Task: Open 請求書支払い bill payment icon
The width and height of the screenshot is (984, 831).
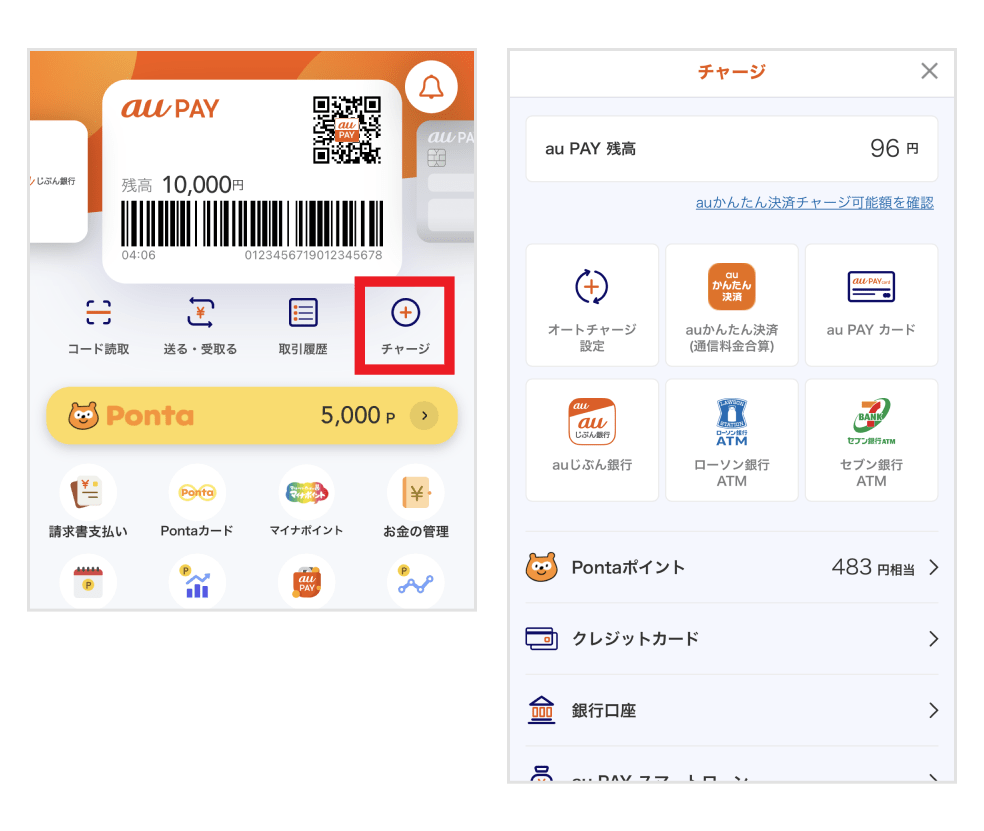Action: [88, 493]
